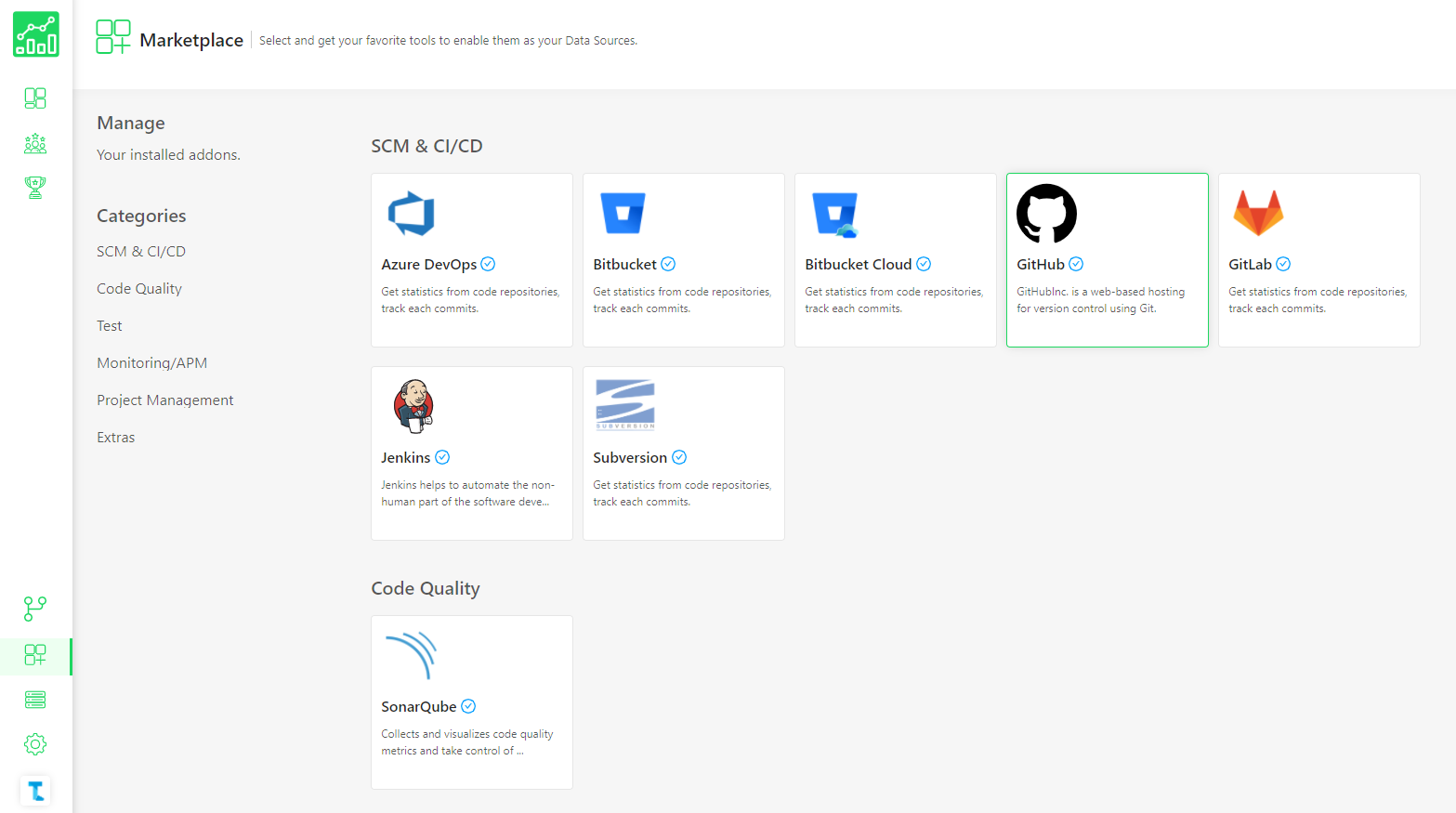Click 'Your installed addons.' text
Screen dimensions: 1456x813
168,155
